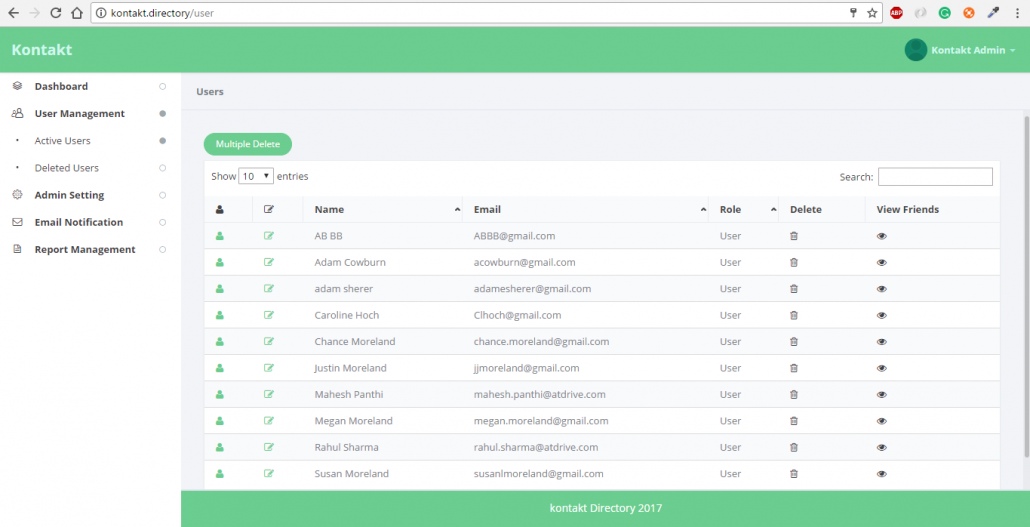View friends of AB BB via eye icon
The image size is (1030, 527).
882,236
